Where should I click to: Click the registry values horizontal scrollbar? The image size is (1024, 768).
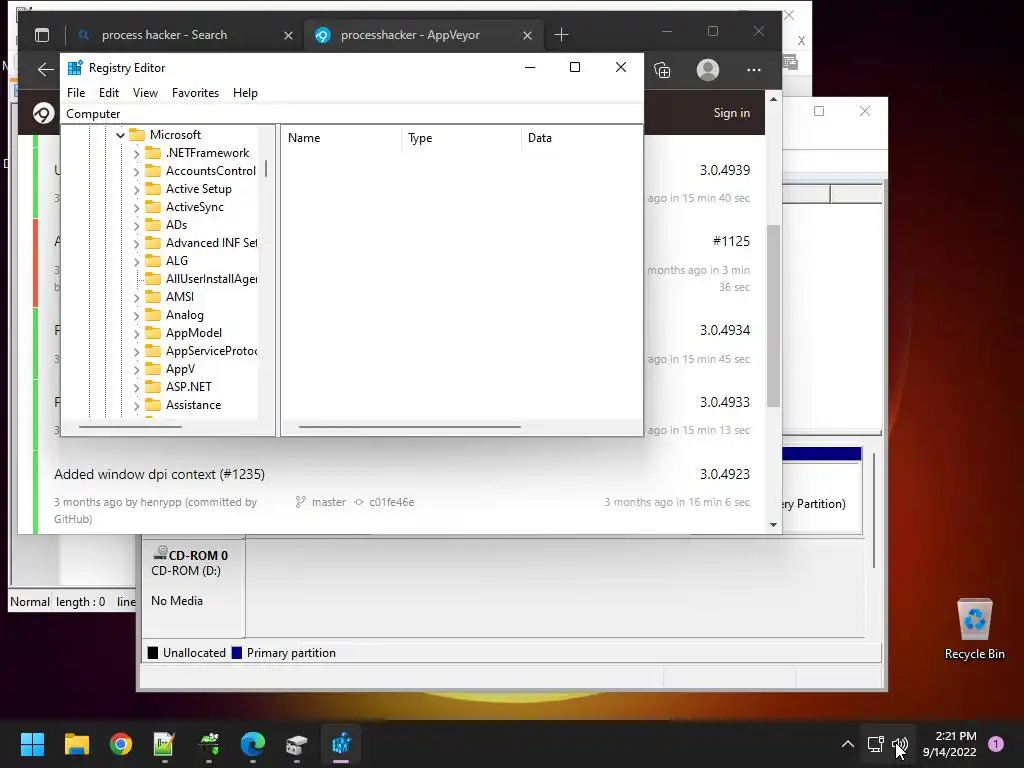point(409,427)
